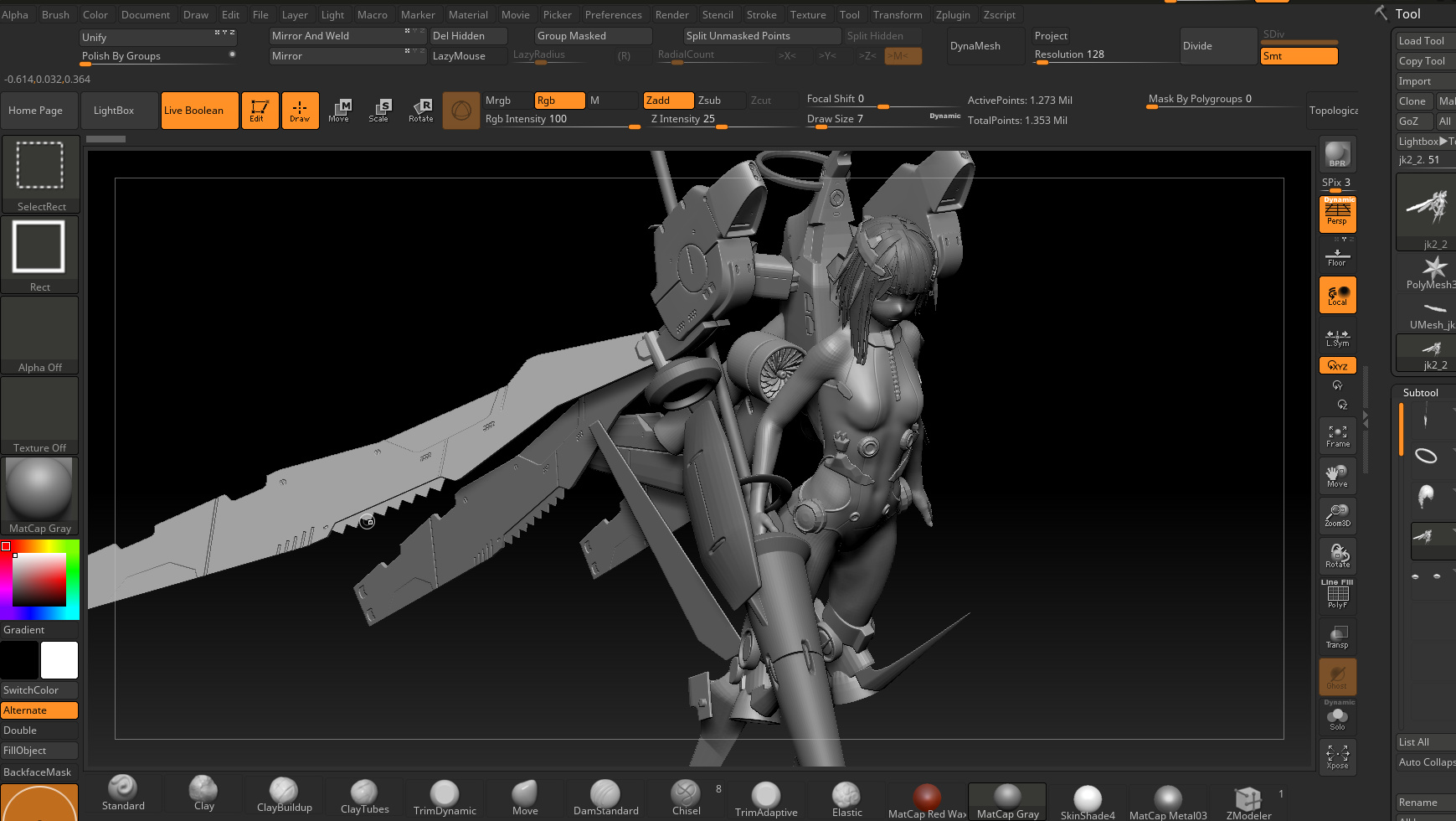
Task: Open the Stroke menu
Action: coord(761,14)
